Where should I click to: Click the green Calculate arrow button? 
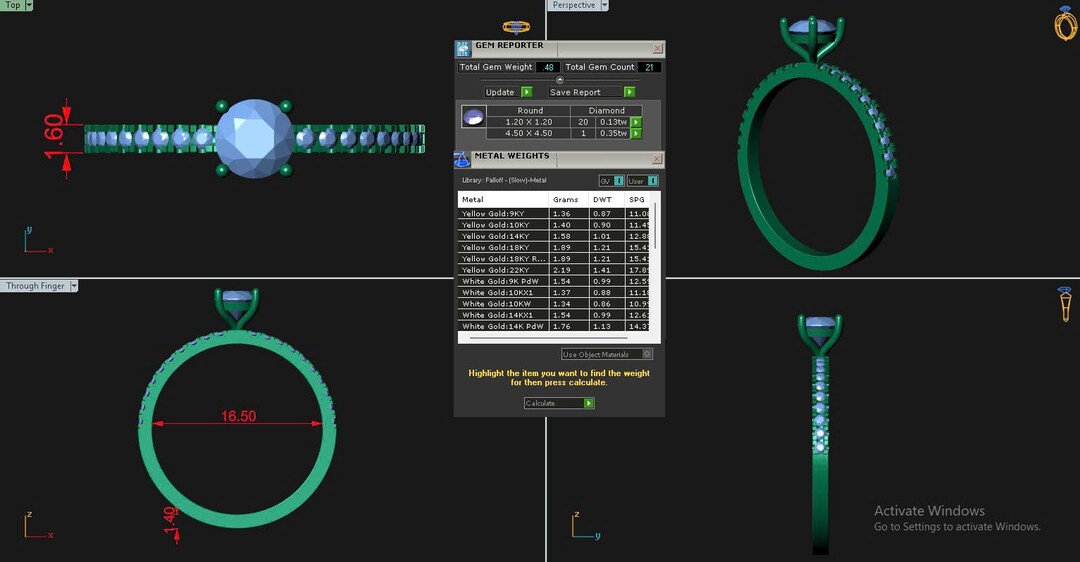coord(589,404)
